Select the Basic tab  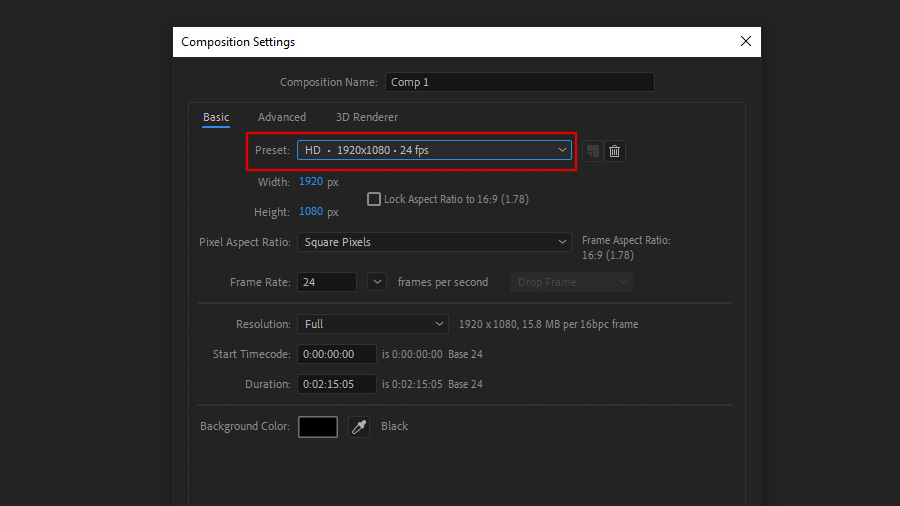(x=216, y=117)
